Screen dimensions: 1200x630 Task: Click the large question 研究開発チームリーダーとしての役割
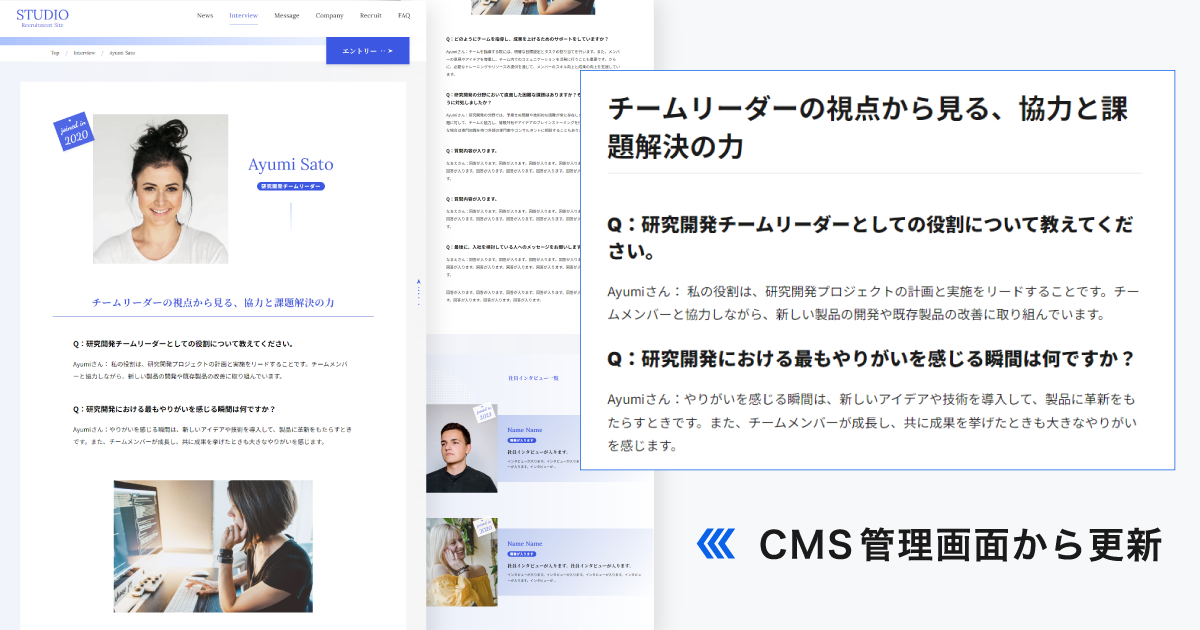871,237
